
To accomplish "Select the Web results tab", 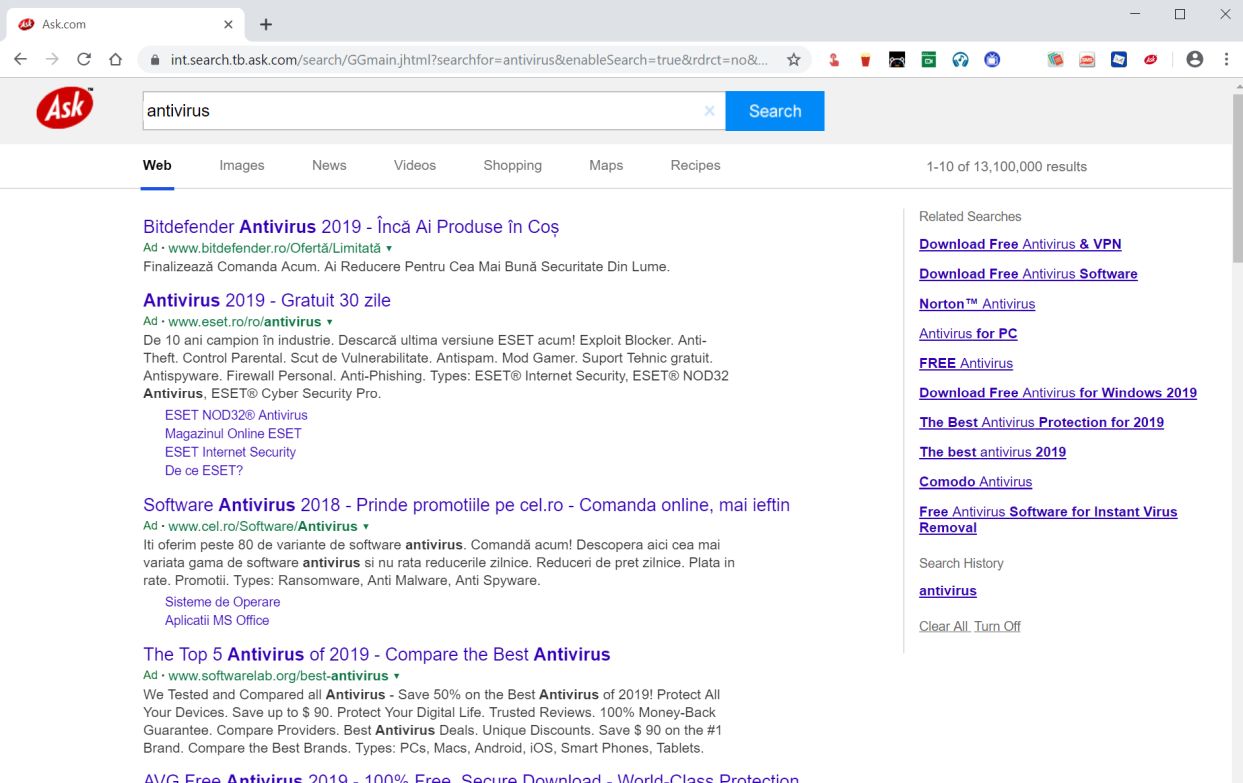I will pos(157,166).
